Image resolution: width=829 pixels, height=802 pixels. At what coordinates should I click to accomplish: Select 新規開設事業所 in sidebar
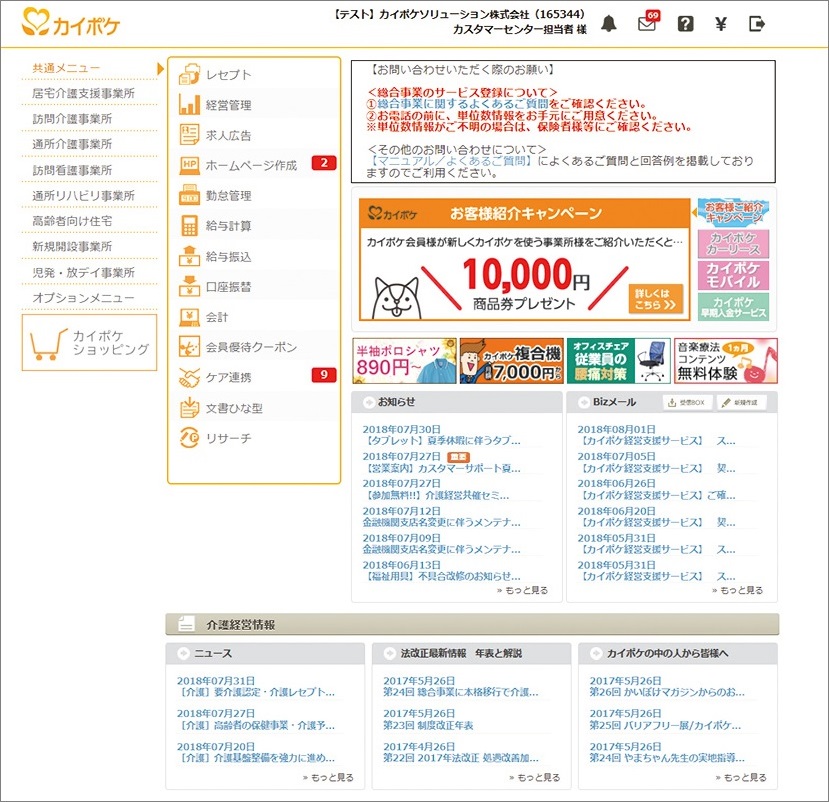[72, 246]
